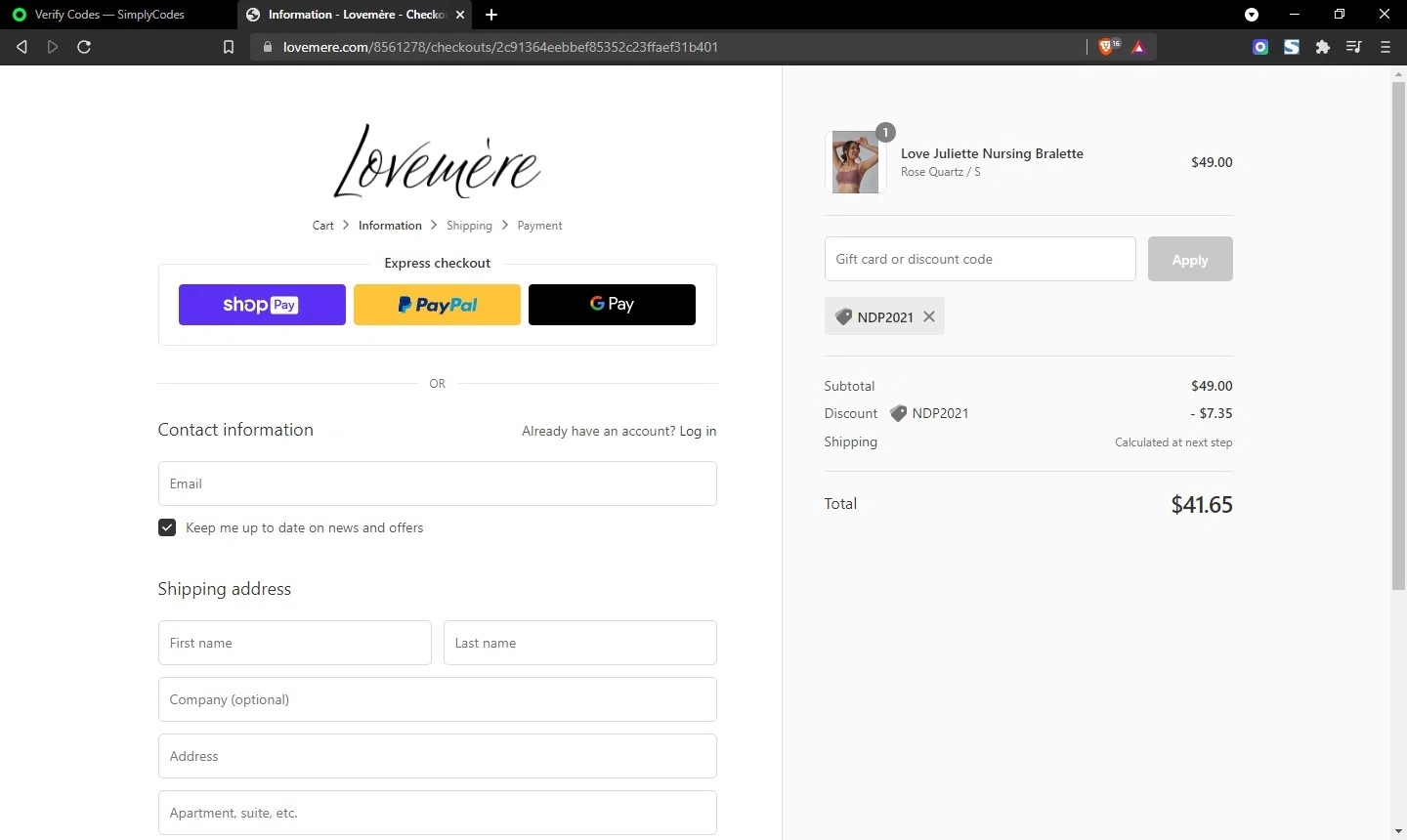1407x840 pixels.
Task: Click the Company (optional) field
Action: [x=438, y=699]
